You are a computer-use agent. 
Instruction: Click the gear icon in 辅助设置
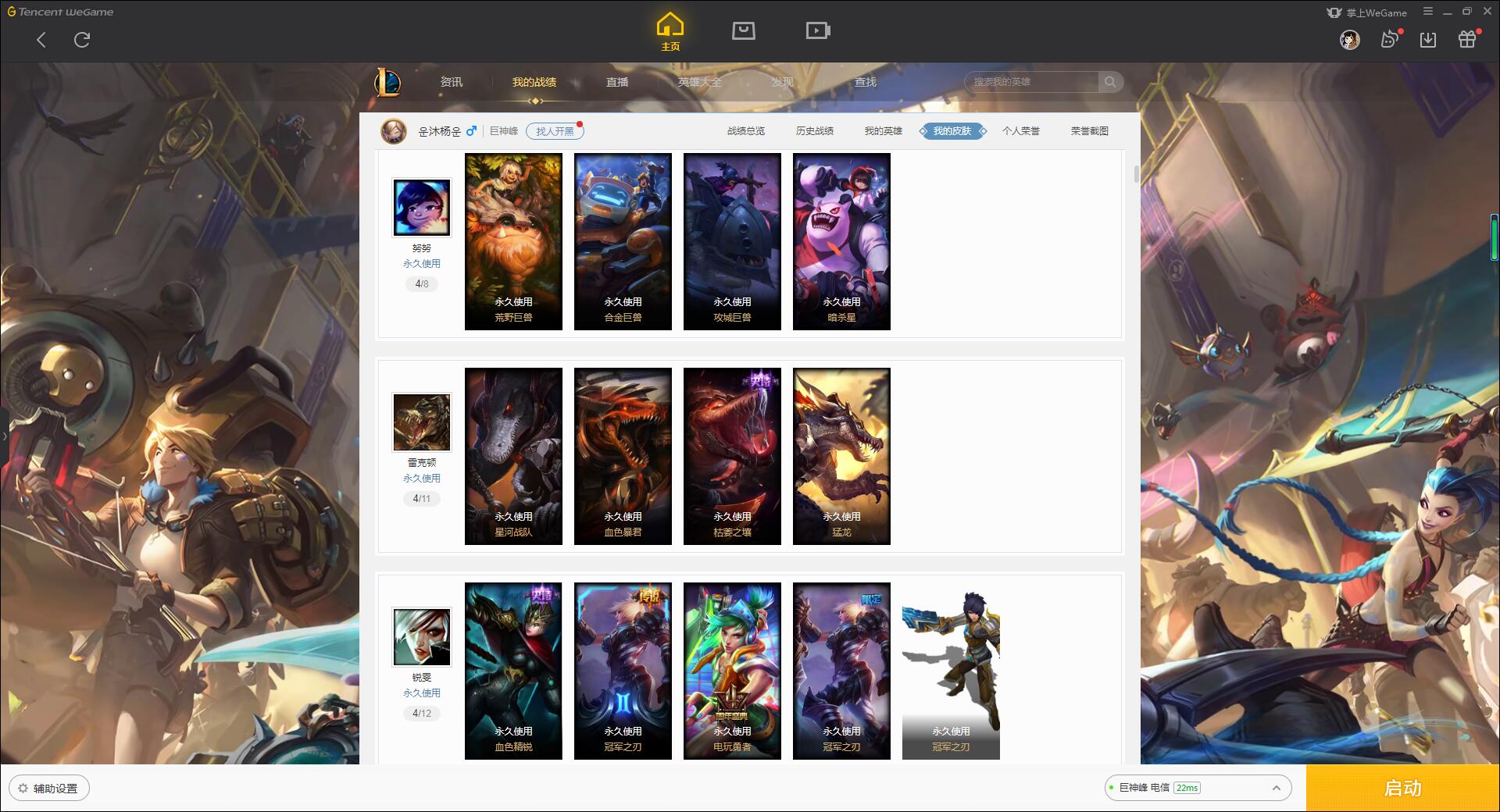(23, 789)
